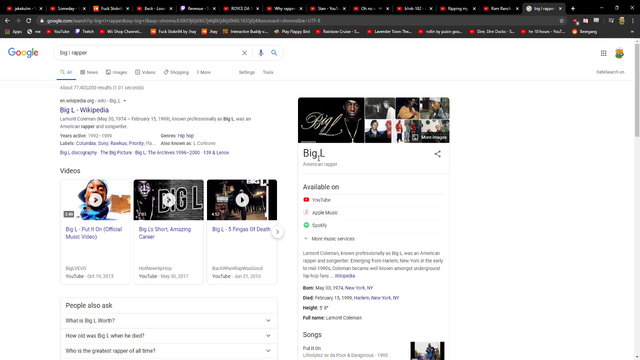Open 'Big L - Wikipedia' result link

tap(84, 110)
